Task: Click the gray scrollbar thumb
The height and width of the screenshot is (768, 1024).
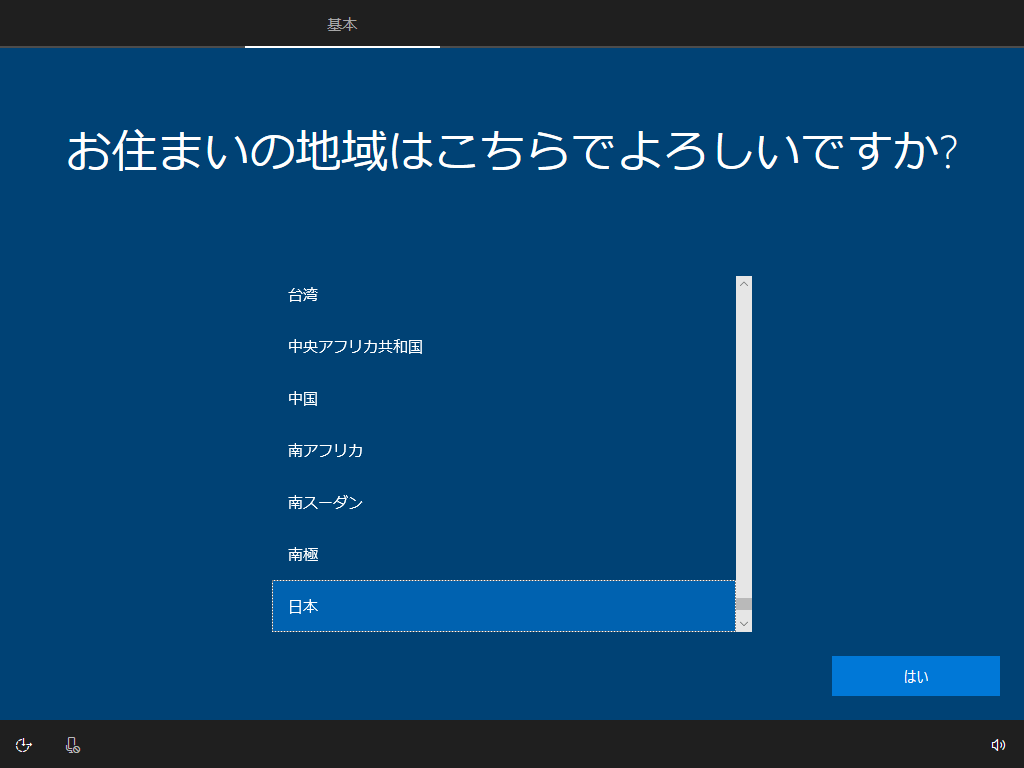Action: tap(743, 604)
